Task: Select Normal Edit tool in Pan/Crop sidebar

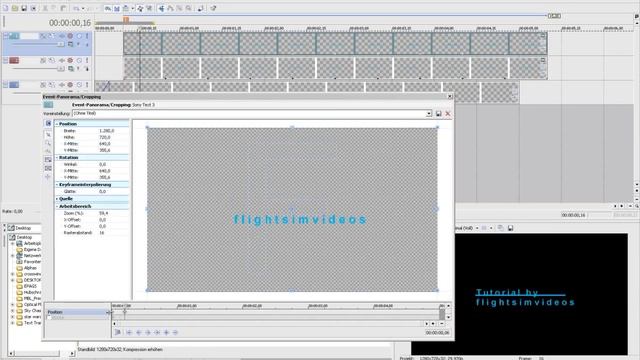Action: point(48,134)
